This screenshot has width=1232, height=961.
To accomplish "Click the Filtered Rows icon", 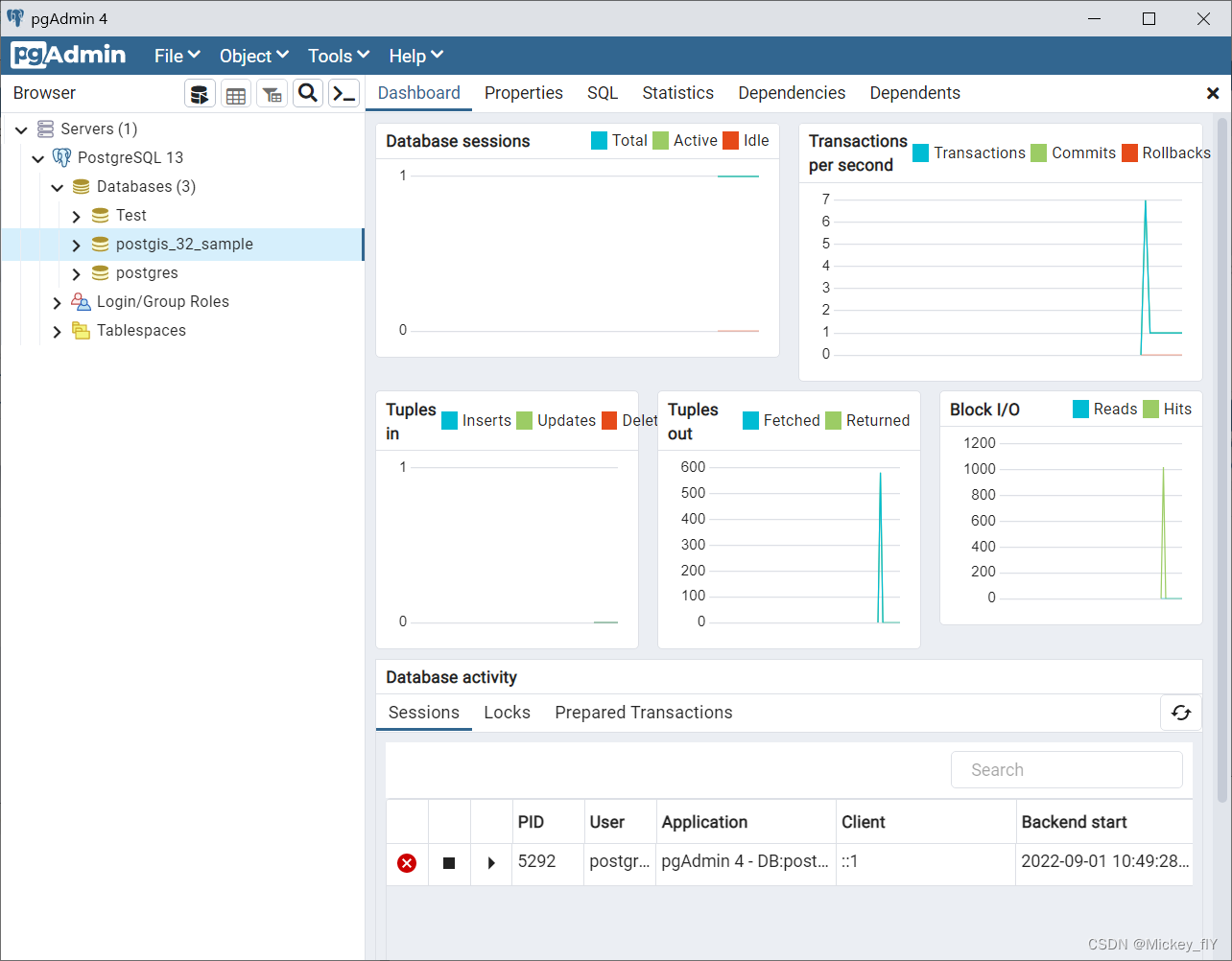I will pyautogui.click(x=272, y=93).
